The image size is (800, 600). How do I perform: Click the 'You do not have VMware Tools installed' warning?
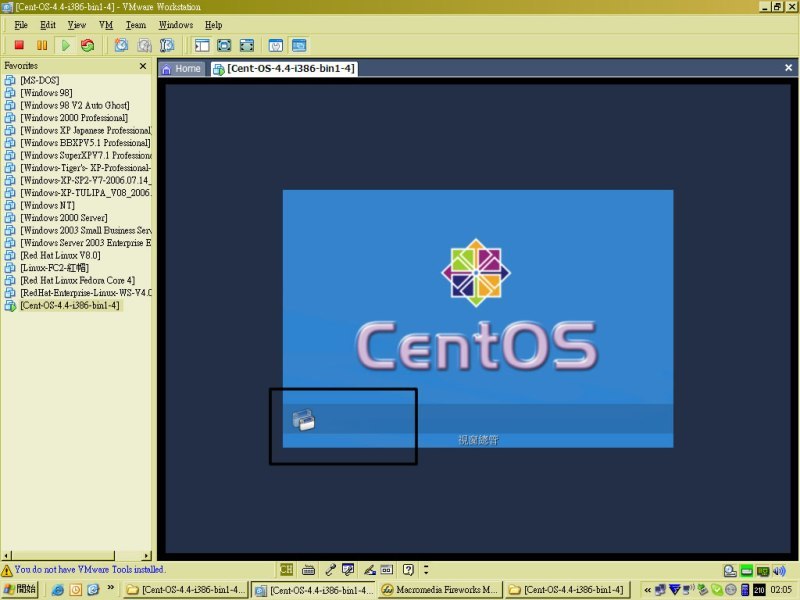83,569
